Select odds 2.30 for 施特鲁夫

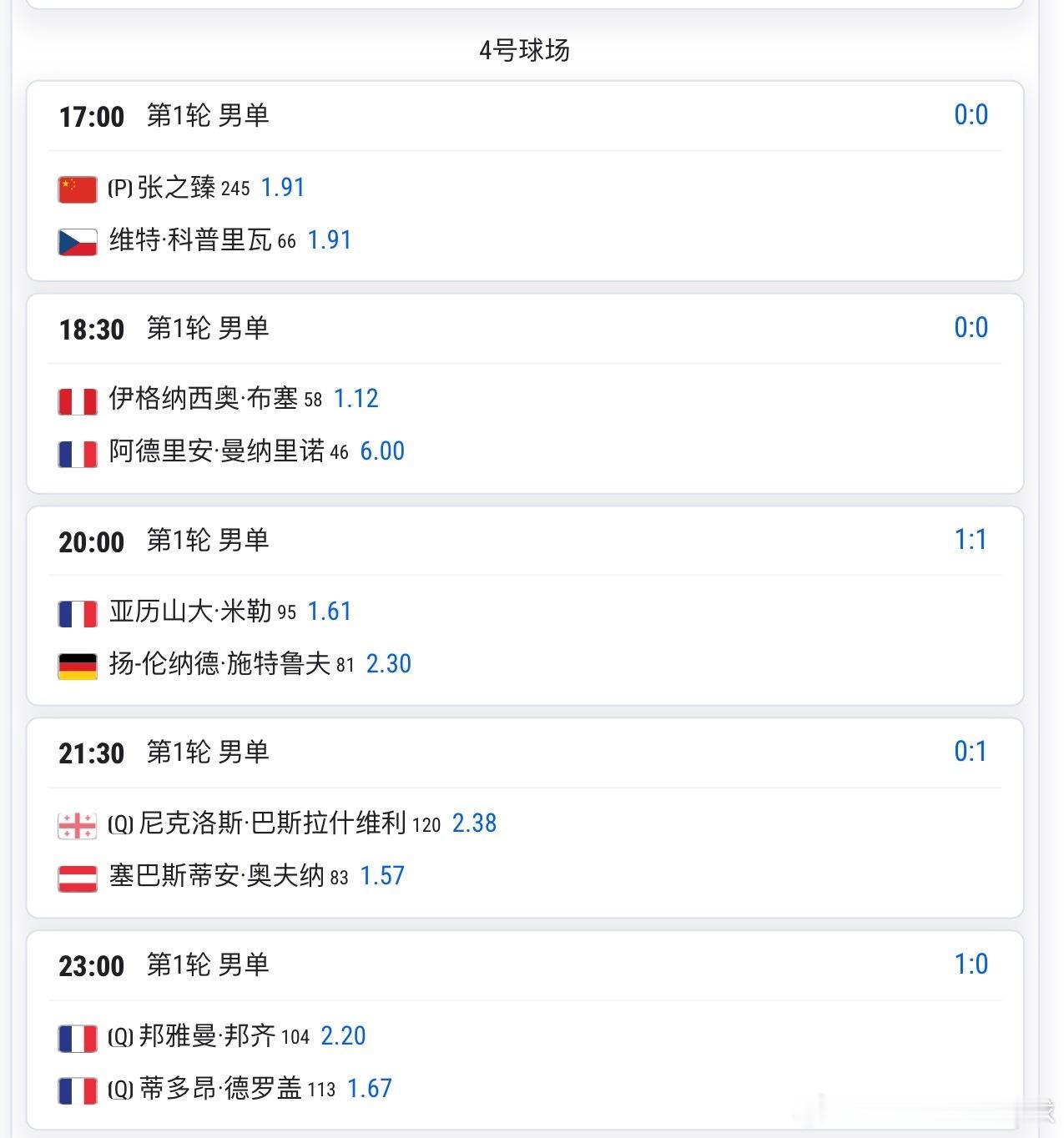pyautogui.click(x=389, y=664)
